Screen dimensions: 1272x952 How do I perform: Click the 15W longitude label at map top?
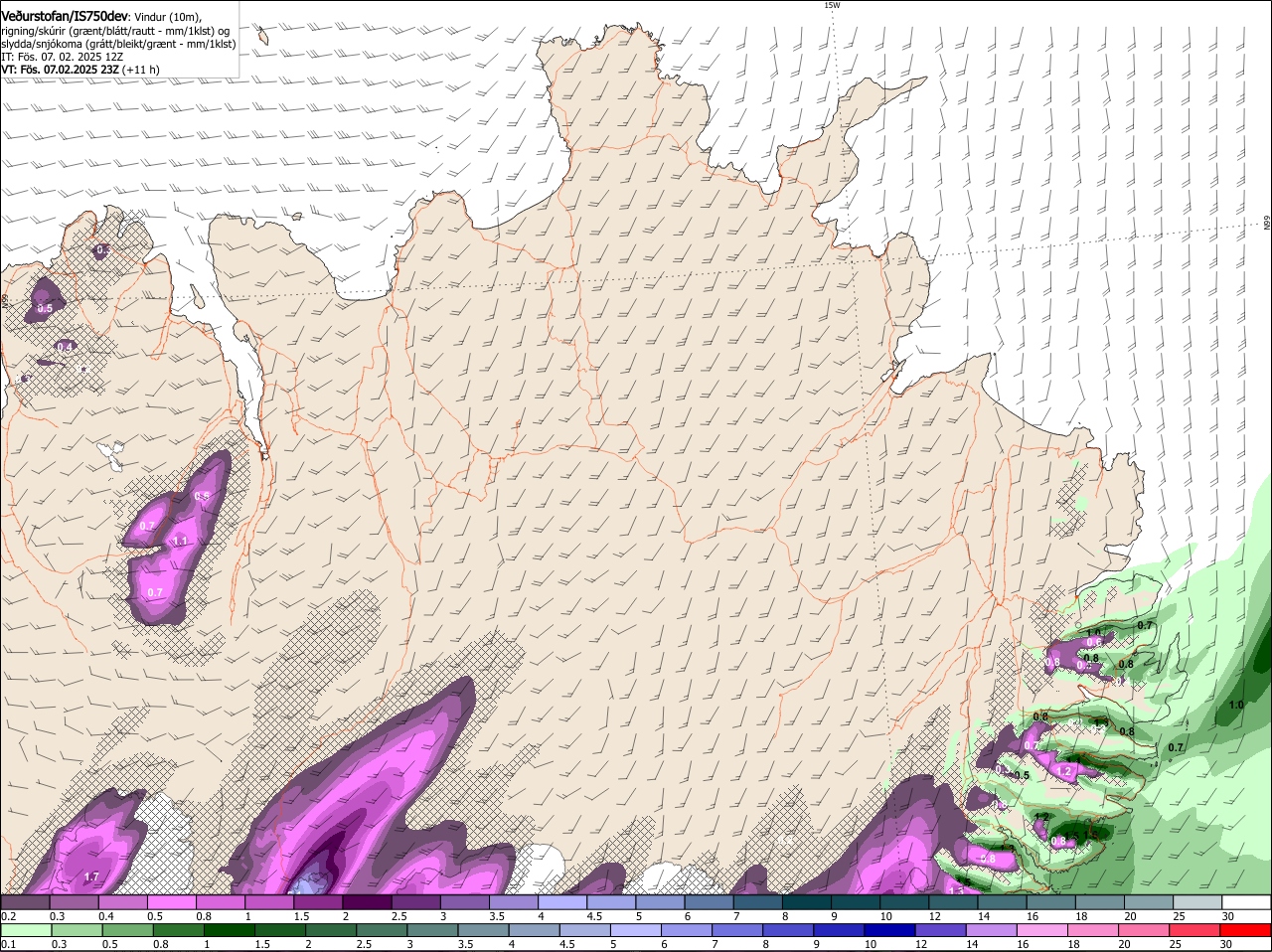click(832, 6)
